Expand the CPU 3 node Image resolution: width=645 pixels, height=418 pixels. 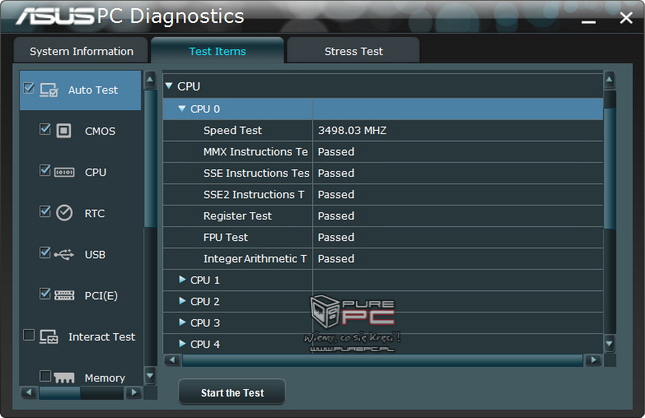[x=182, y=322]
